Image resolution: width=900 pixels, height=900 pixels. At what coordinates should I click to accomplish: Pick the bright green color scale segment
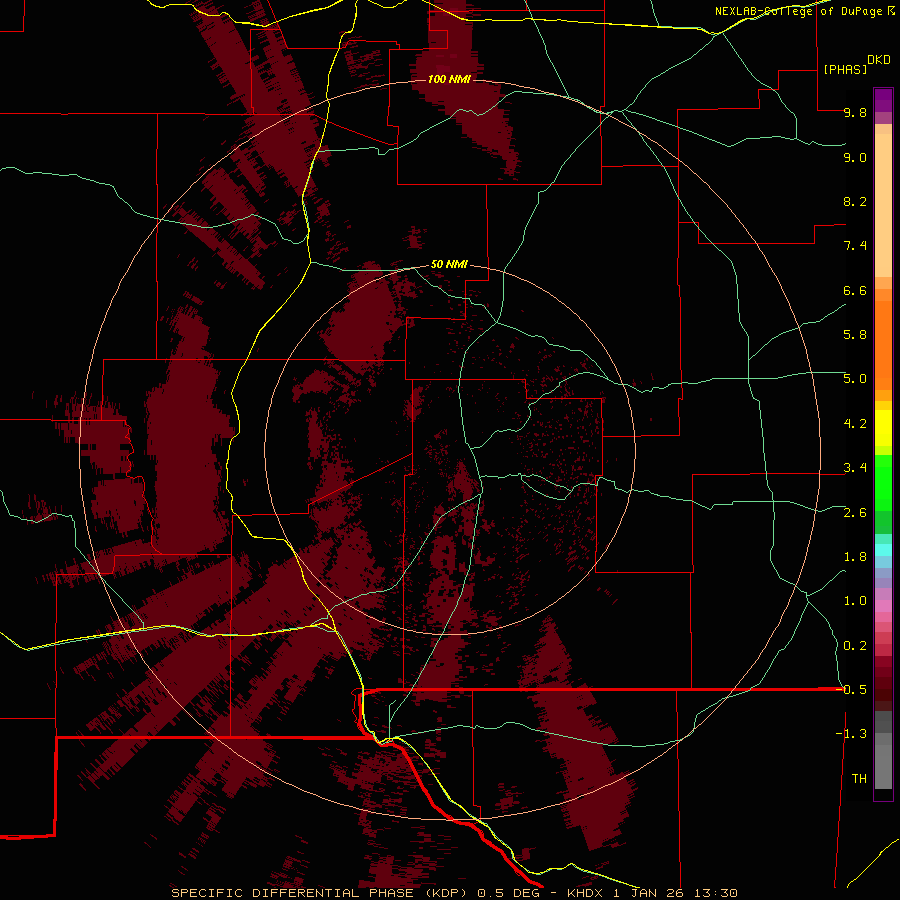[883, 482]
